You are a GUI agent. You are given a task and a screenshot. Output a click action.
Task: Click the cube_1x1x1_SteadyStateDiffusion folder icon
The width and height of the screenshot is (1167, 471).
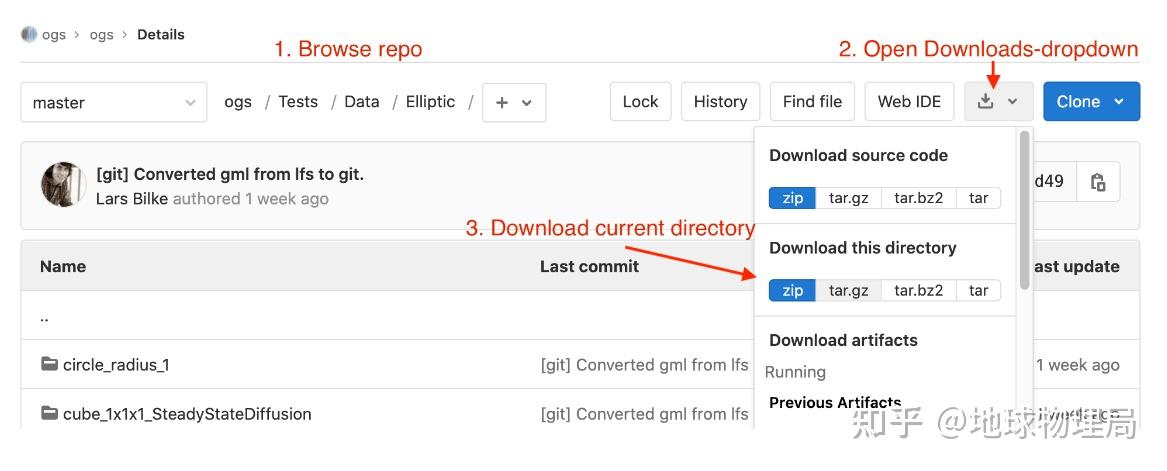pyautogui.click(x=49, y=413)
